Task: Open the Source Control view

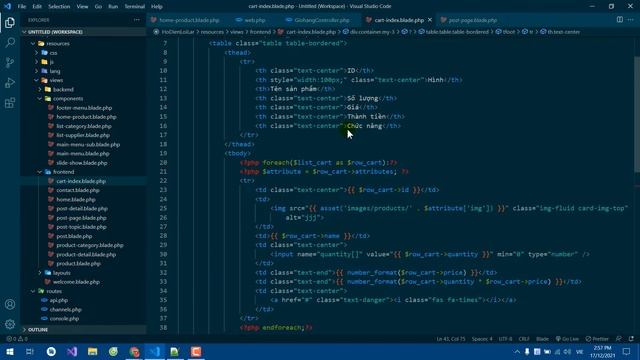Action: coord(10,62)
